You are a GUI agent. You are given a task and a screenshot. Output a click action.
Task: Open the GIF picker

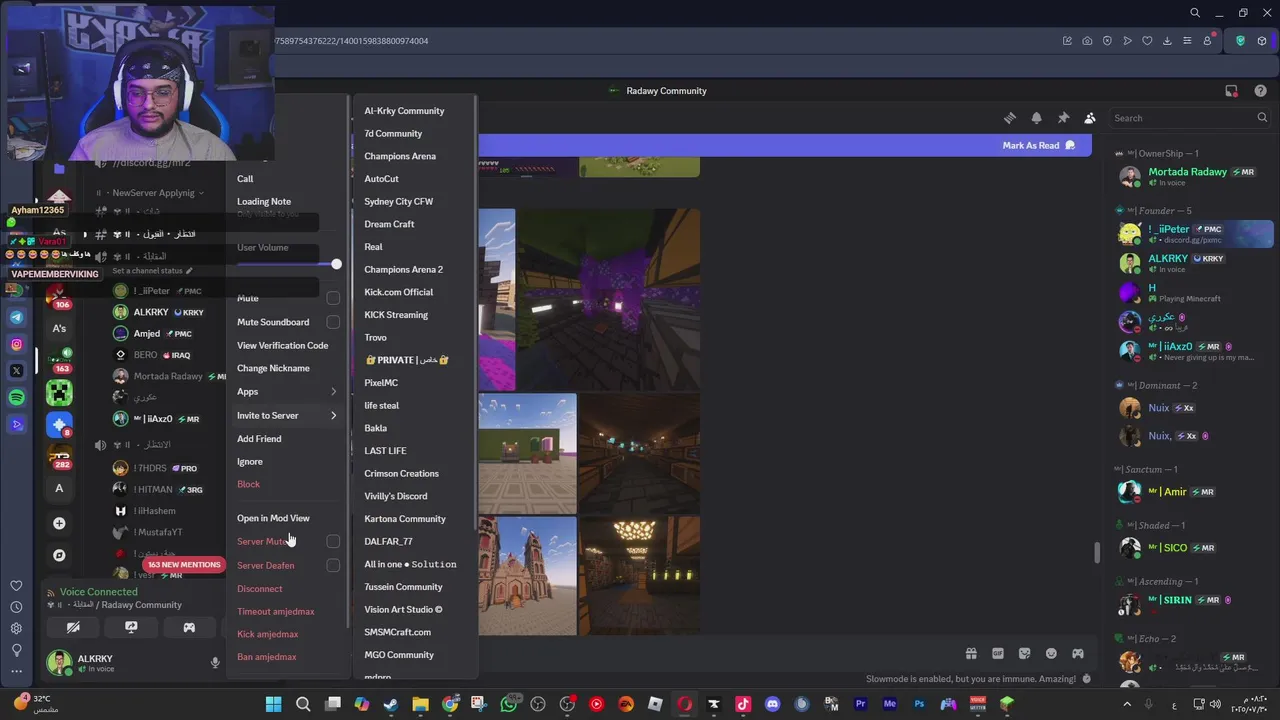point(998,654)
